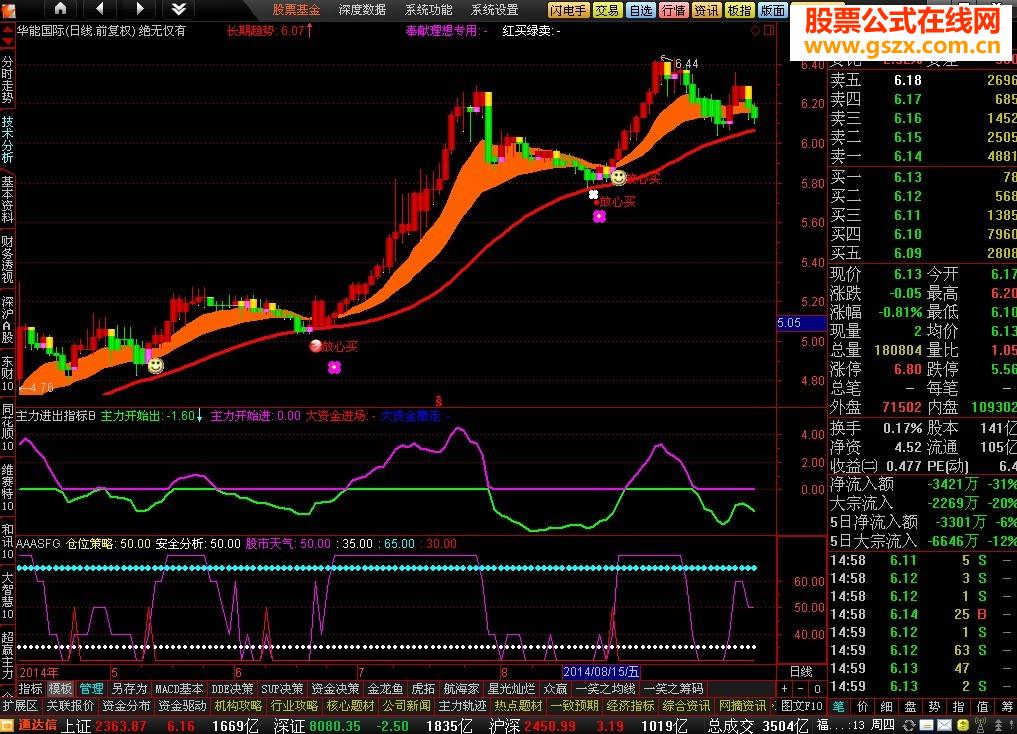Open the 系统功能 menu
Screen dimensions: 1017x734
(428, 10)
